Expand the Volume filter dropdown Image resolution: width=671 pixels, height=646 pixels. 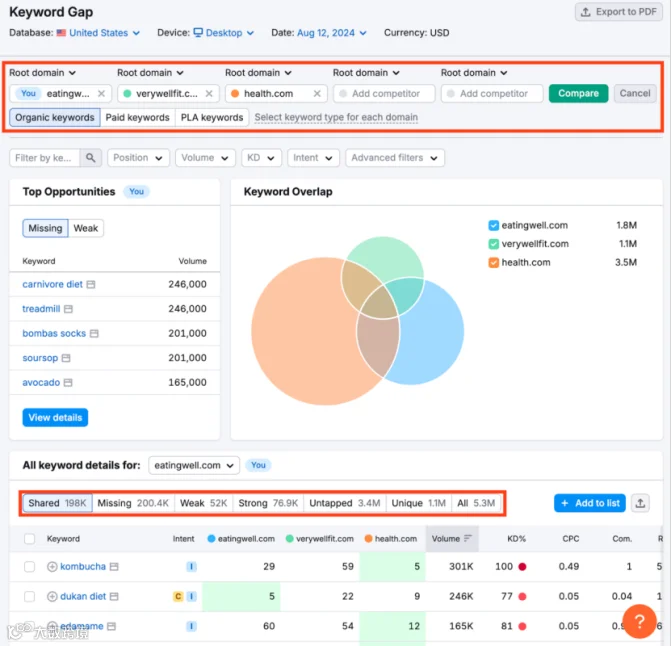tap(205, 158)
